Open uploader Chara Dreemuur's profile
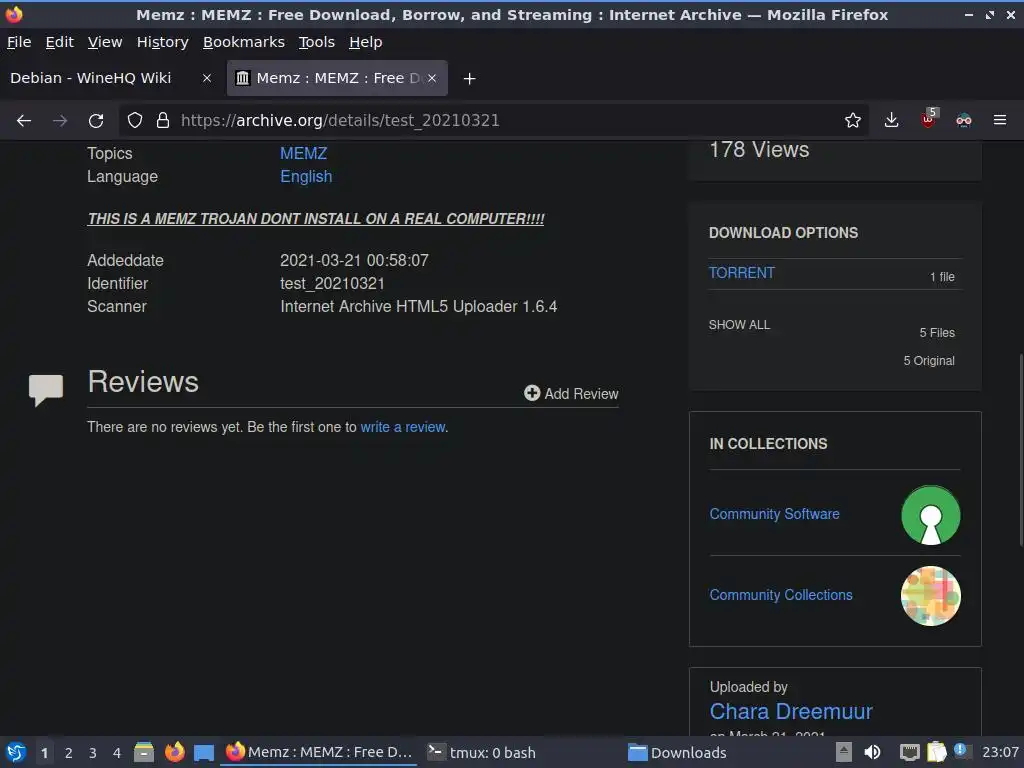 tap(791, 711)
